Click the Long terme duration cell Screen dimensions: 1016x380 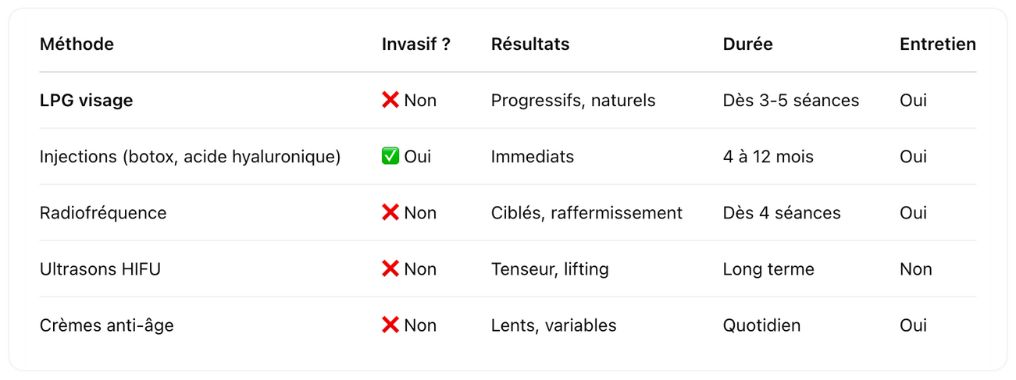point(768,269)
